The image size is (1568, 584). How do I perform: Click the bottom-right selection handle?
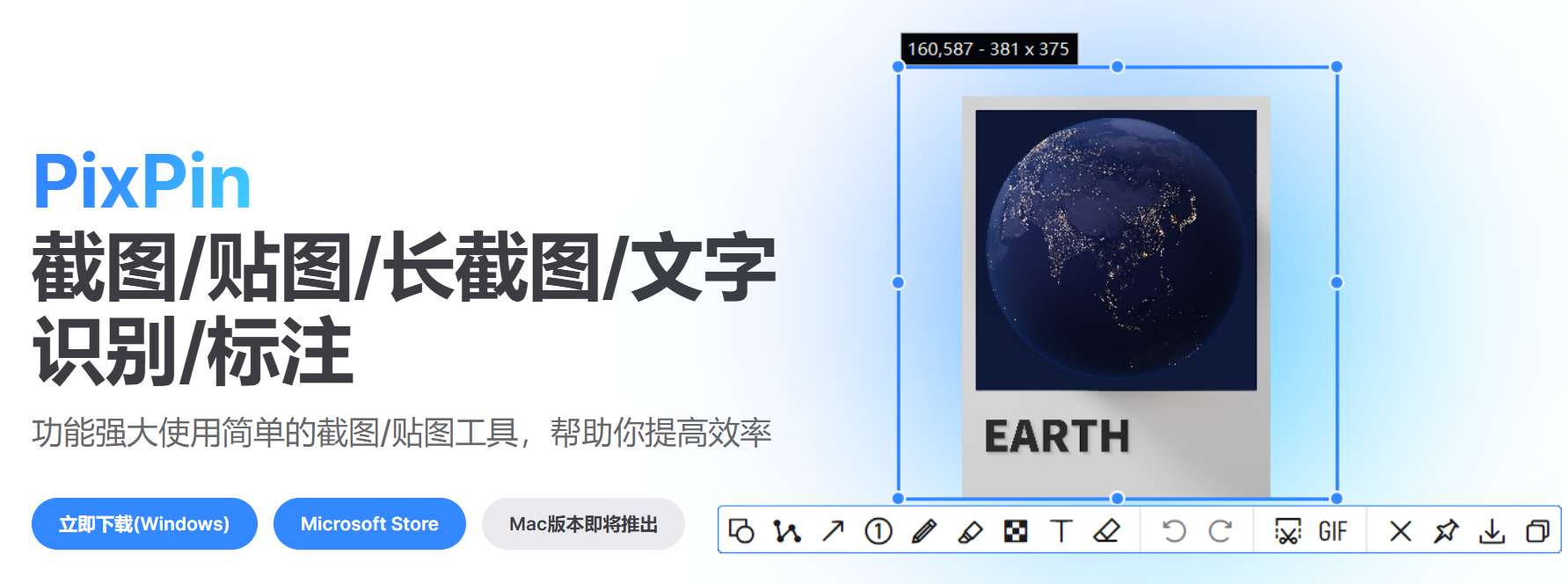pyautogui.click(x=1337, y=499)
